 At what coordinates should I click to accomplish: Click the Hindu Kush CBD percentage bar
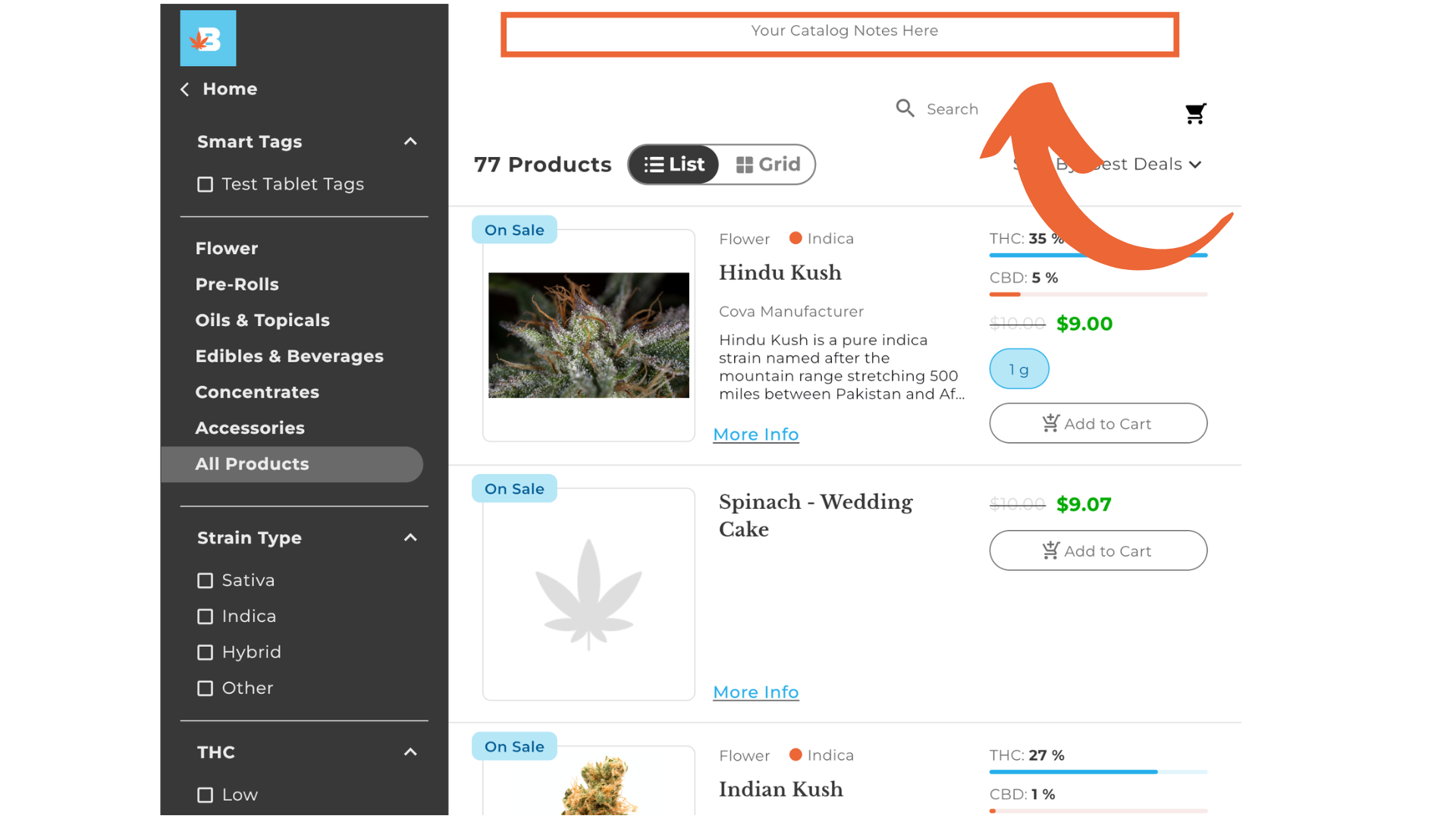(1097, 294)
